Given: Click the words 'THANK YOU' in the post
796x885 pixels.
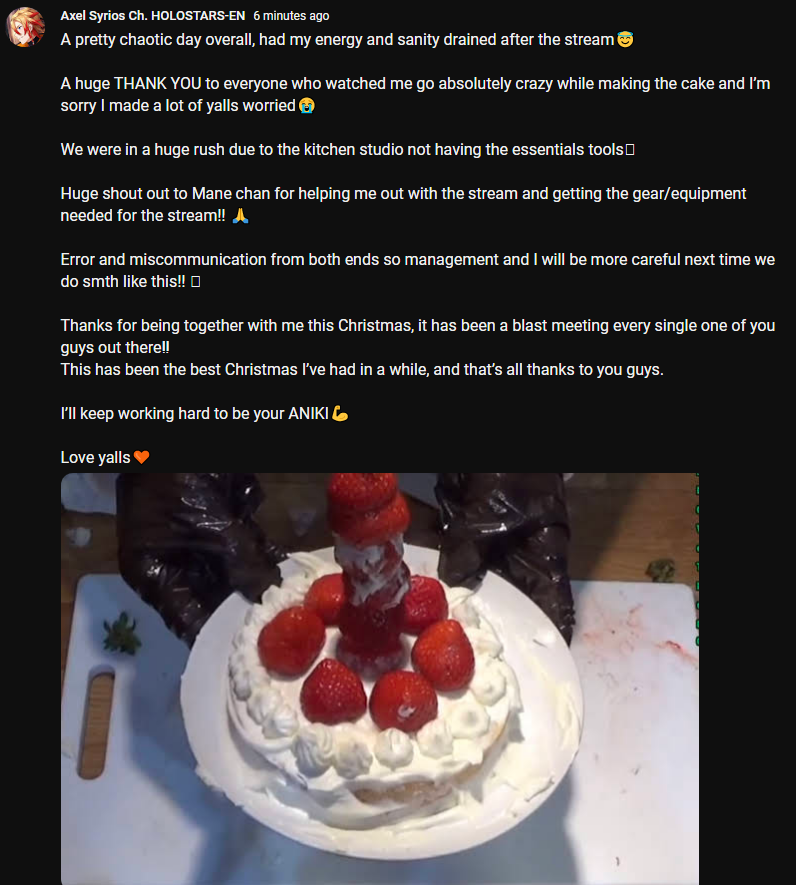Looking at the screenshot, I should tap(157, 84).
